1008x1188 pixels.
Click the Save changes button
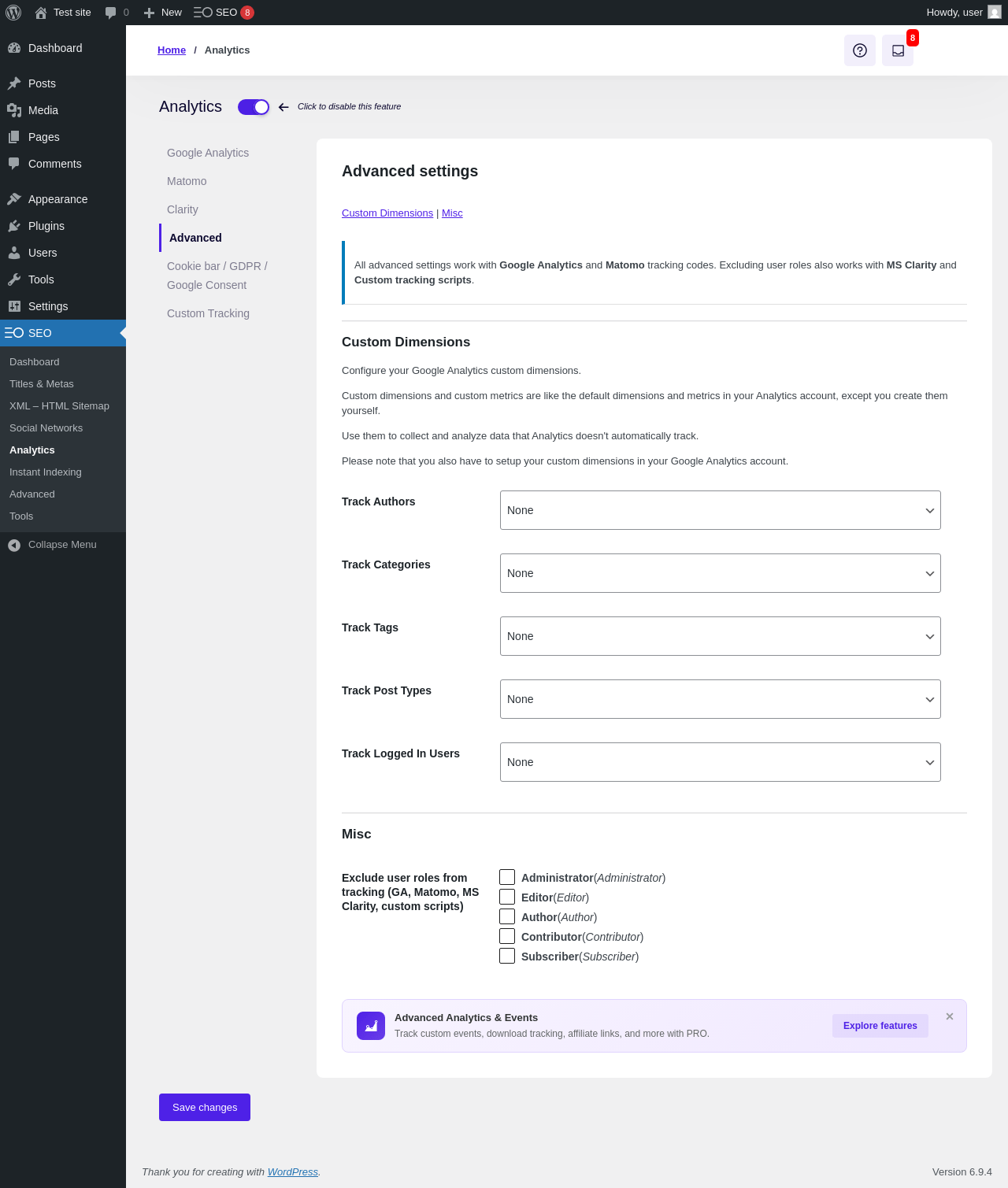(x=205, y=1107)
